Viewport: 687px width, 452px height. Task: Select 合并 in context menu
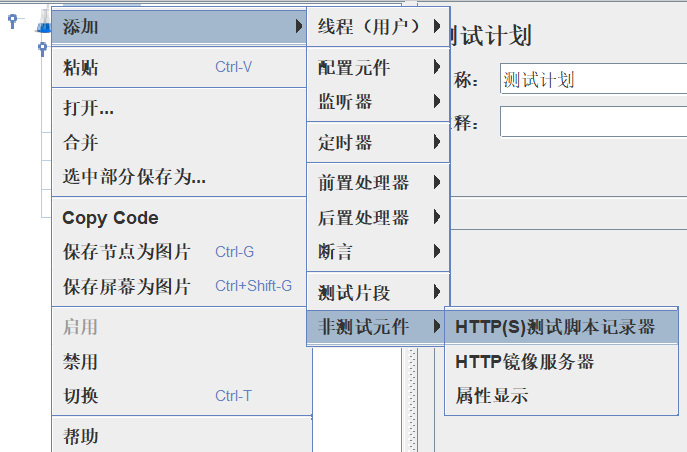[179, 142]
